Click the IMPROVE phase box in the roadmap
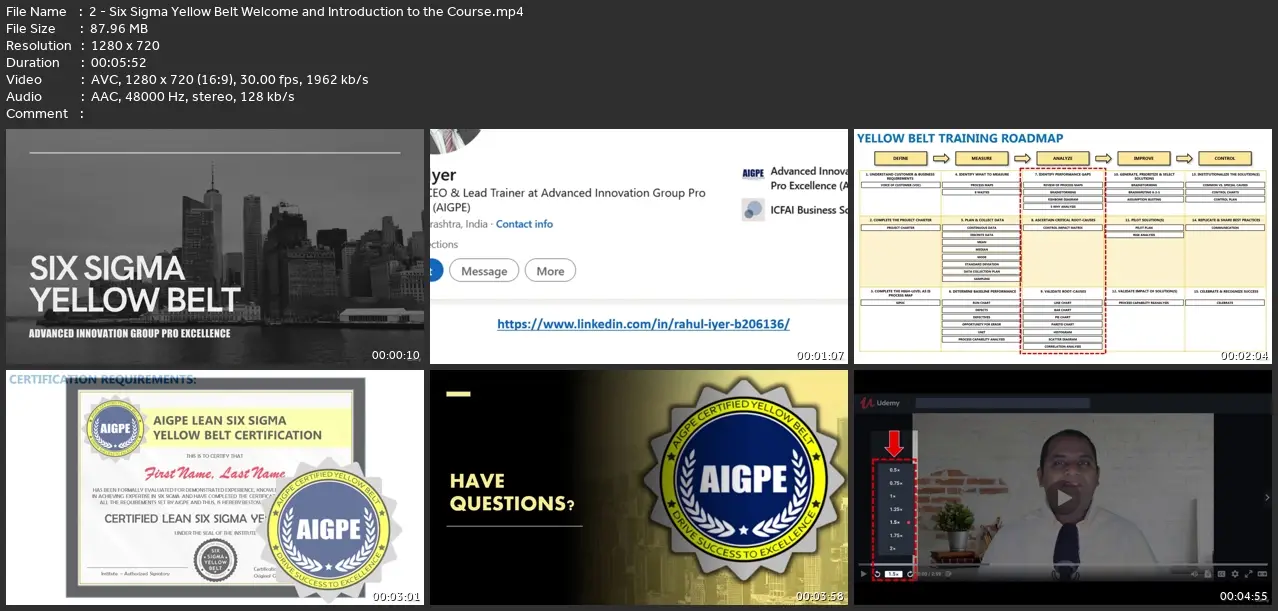The width and height of the screenshot is (1278, 611). (1143, 158)
